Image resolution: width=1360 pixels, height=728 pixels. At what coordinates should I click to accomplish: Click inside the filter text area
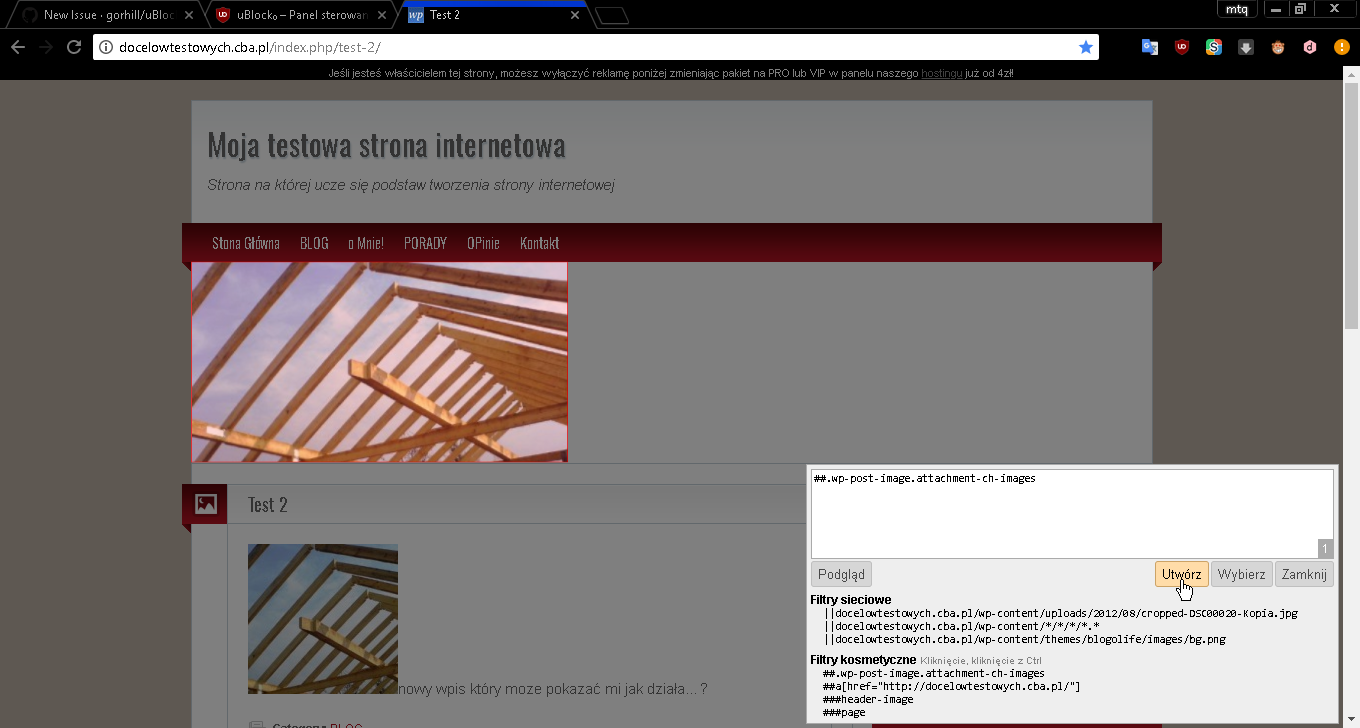coord(1072,514)
